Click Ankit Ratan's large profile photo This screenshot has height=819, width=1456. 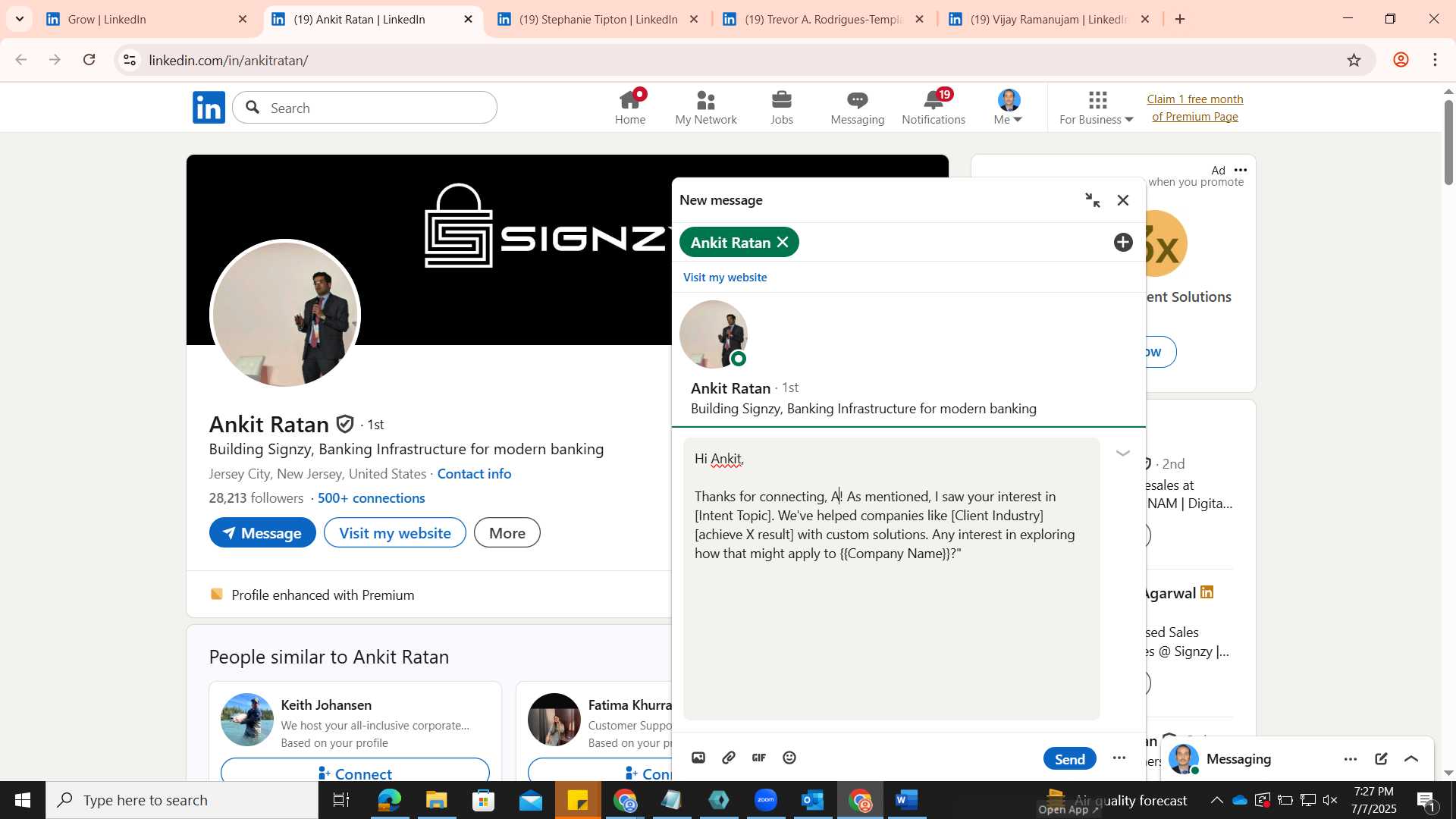[x=285, y=314]
